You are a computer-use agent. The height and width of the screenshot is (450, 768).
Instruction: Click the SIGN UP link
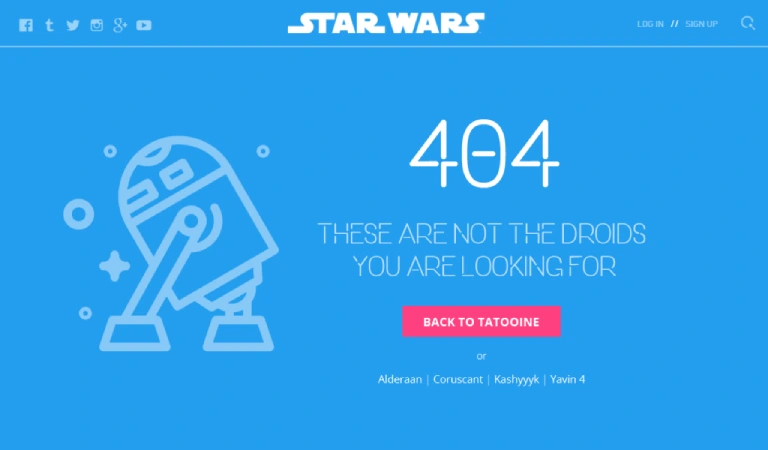tap(701, 24)
